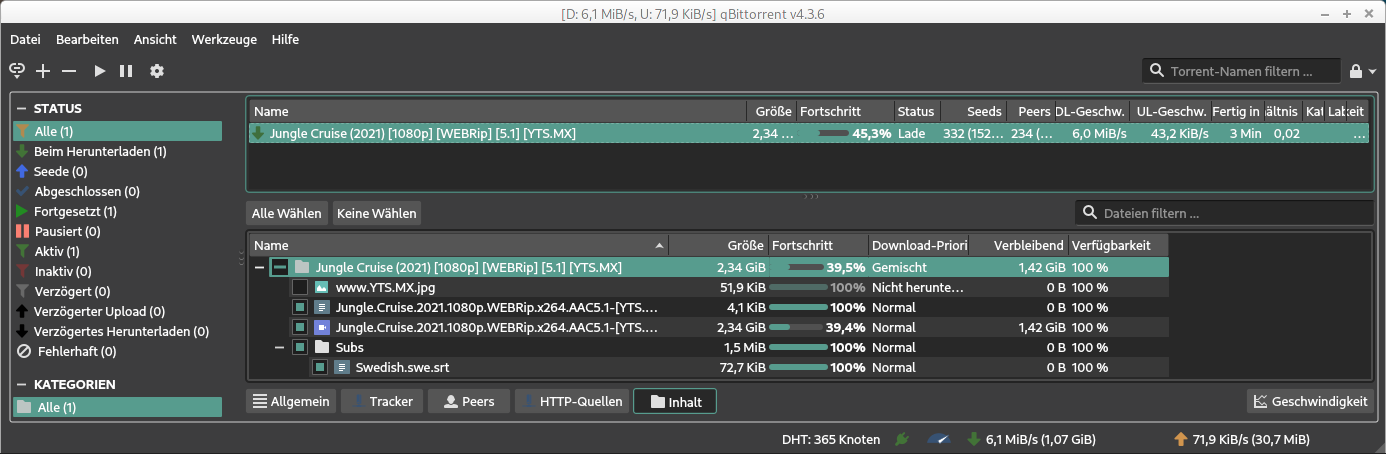
Task: Switch to the HTTP-Quellen tab
Action: point(571,401)
